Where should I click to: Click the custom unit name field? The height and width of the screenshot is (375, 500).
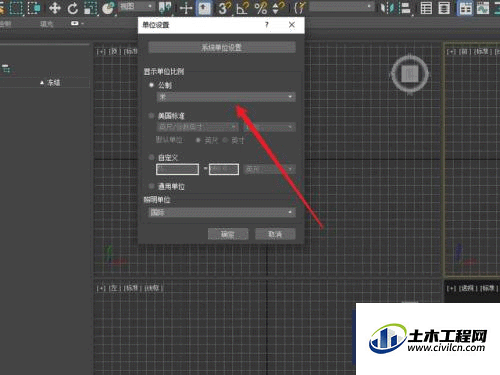177,169
